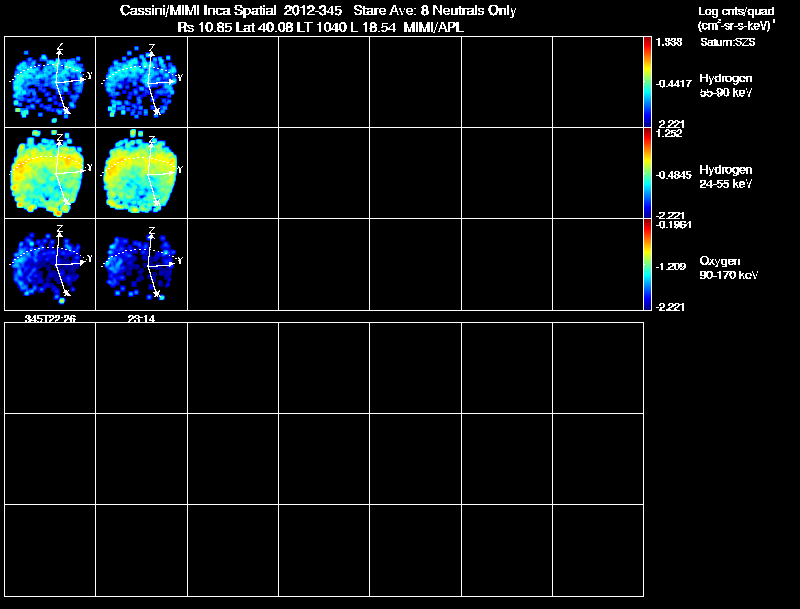This screenshot has width=800, height=609.
Task: Click the Oxygen 90-170 keV color scale bar
Action: [647, 264]
